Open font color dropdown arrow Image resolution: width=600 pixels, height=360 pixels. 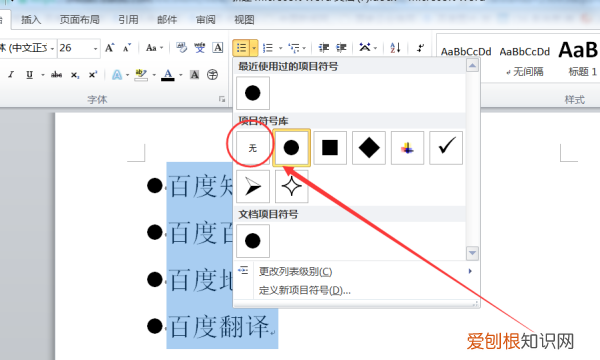click(181, 75)
